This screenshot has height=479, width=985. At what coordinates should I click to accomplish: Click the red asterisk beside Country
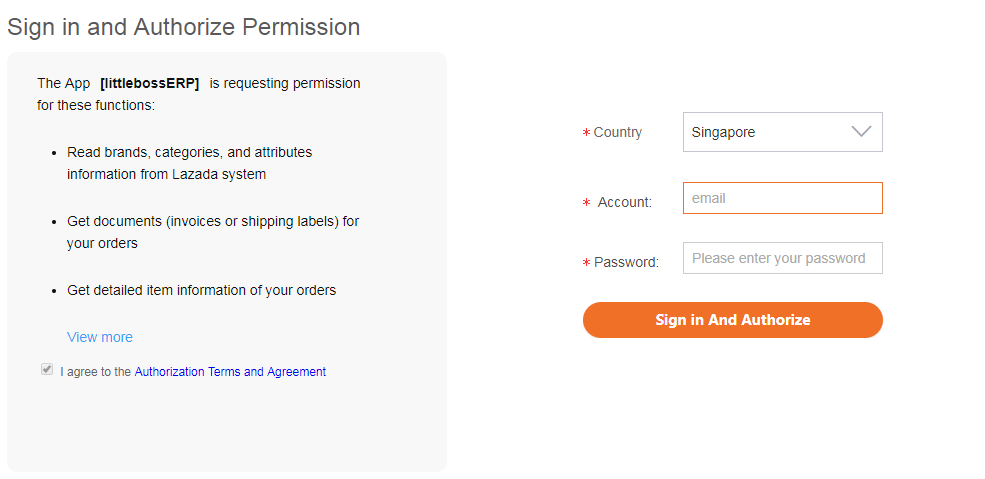pyautogui.click(x=586, y=133)
